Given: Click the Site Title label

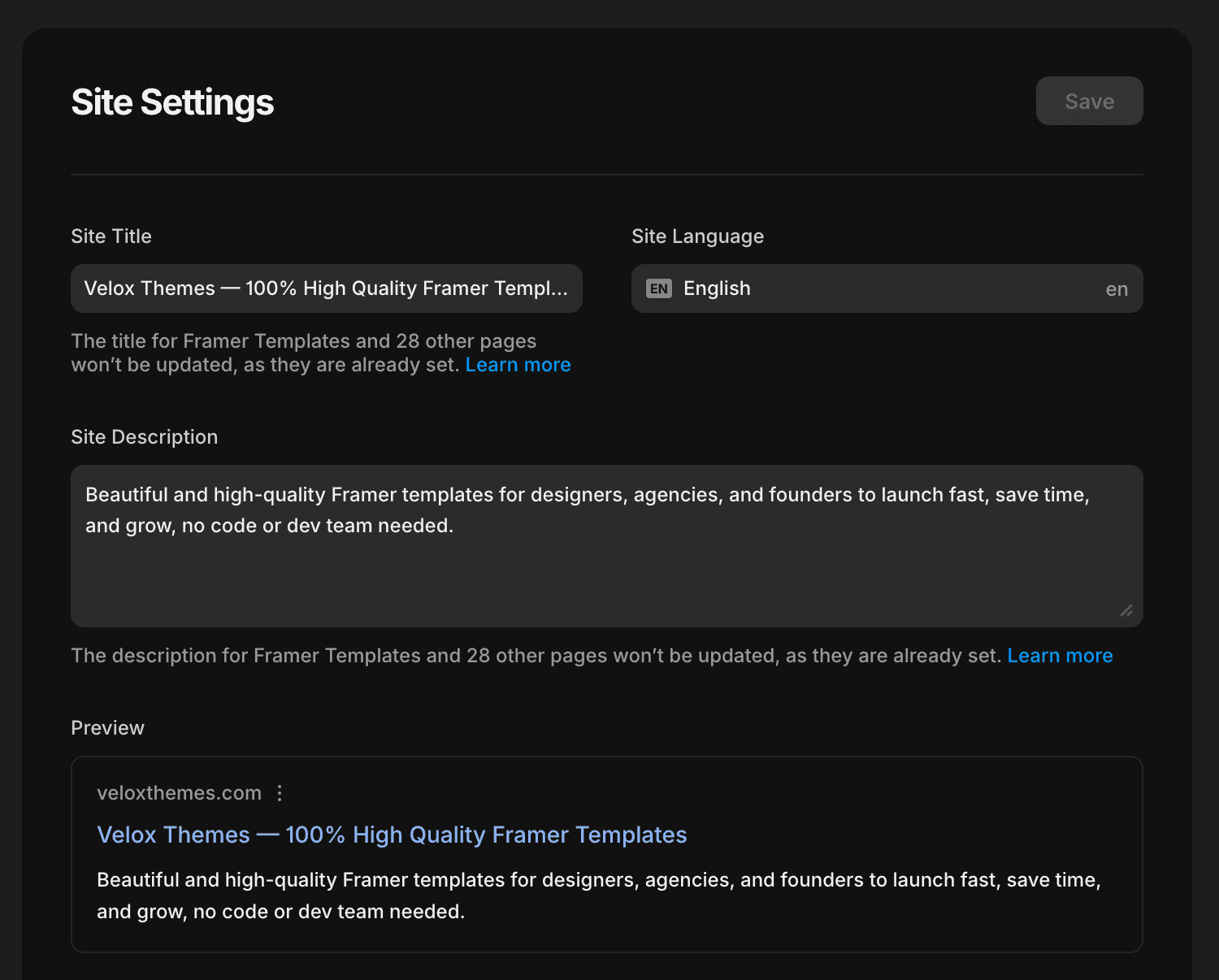Looking at the screenshot, I should point(111,236).
